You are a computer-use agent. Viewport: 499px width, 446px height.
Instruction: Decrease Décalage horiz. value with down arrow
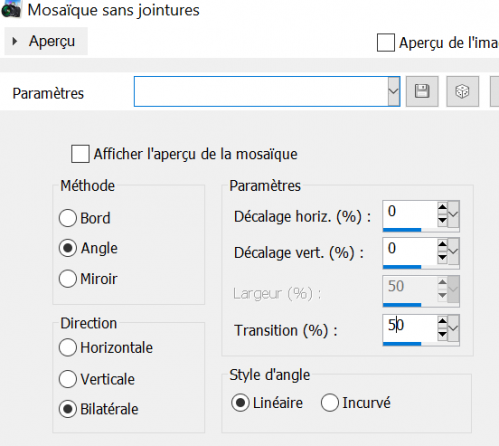442,220
